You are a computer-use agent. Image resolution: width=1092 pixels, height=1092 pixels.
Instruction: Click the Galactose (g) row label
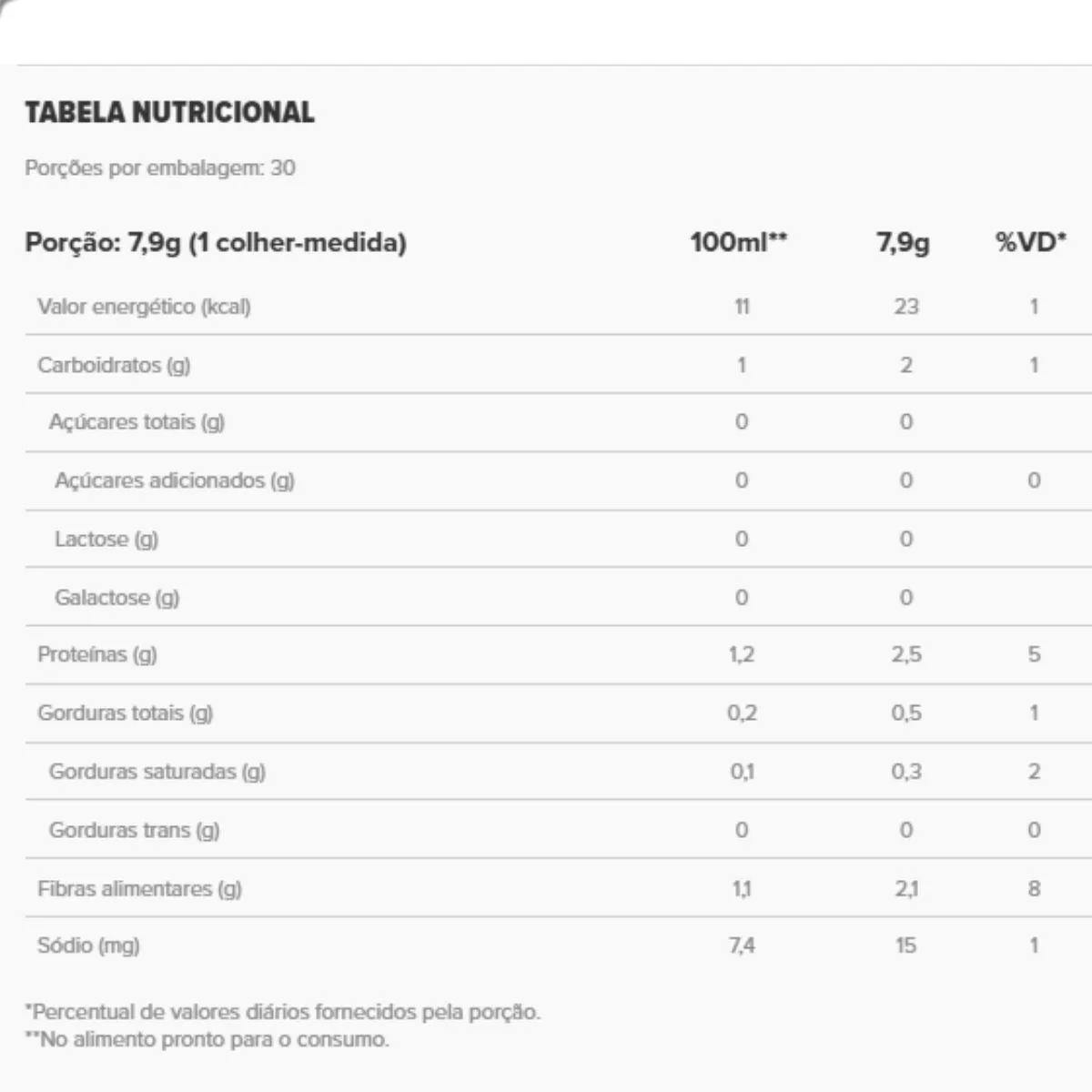pos(117,598)
